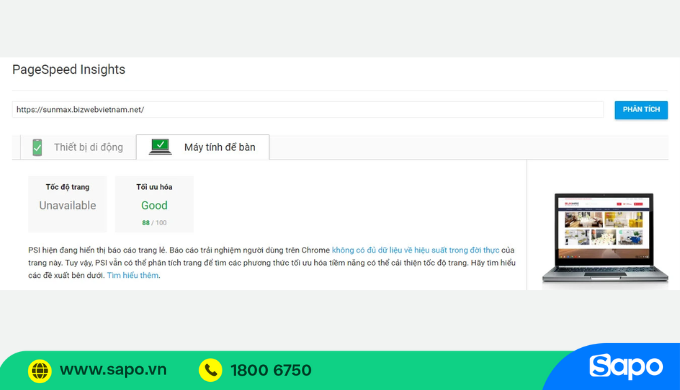
Task: Focus the URL input with sunmax.bizwebvietnam.net
Action: [307, 110]
